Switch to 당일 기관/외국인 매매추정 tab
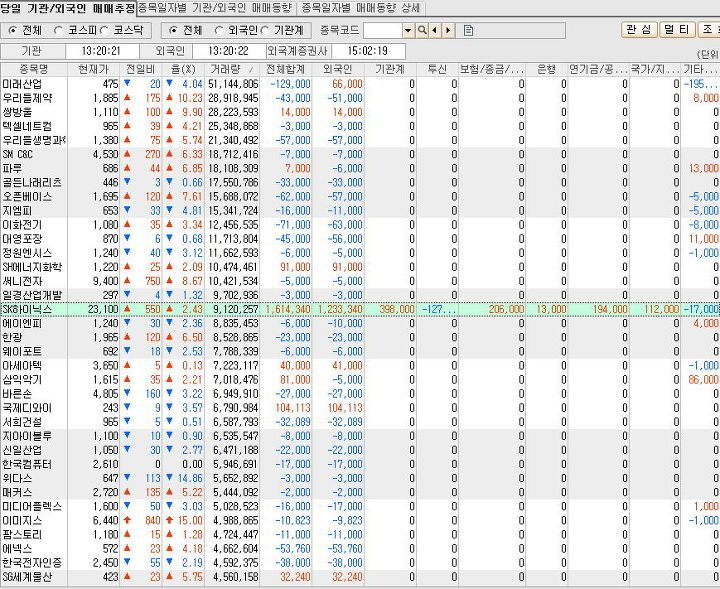Screen dimensions: 720x589 pos(68,8)
